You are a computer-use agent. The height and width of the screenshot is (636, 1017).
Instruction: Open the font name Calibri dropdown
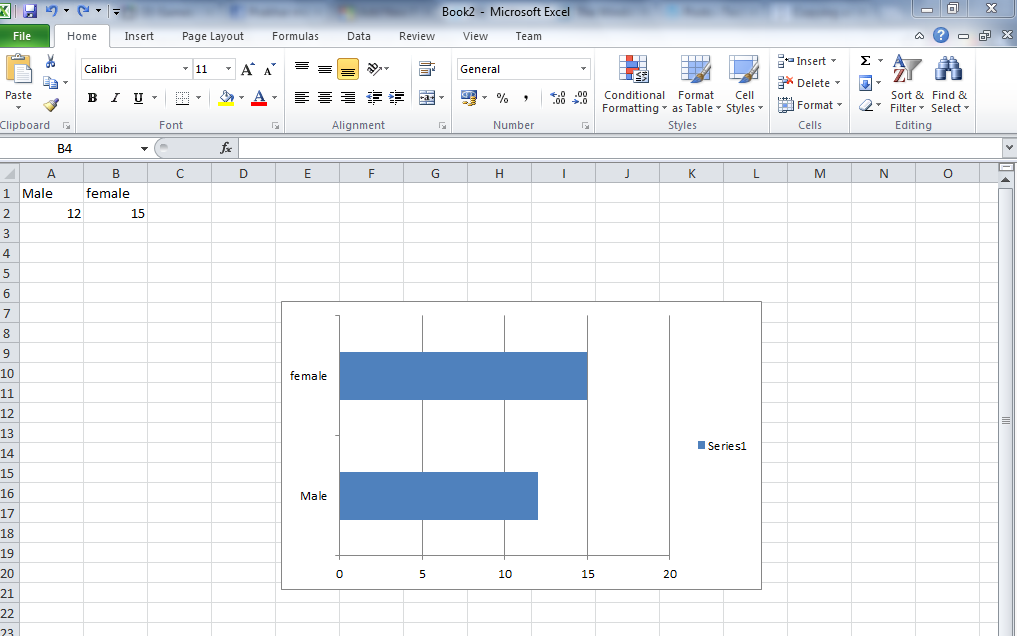point(185,69)
